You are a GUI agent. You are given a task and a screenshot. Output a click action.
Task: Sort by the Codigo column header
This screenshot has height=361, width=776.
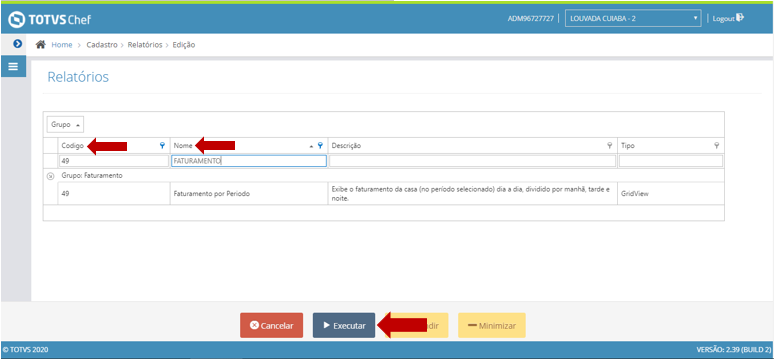coord(73,146)
